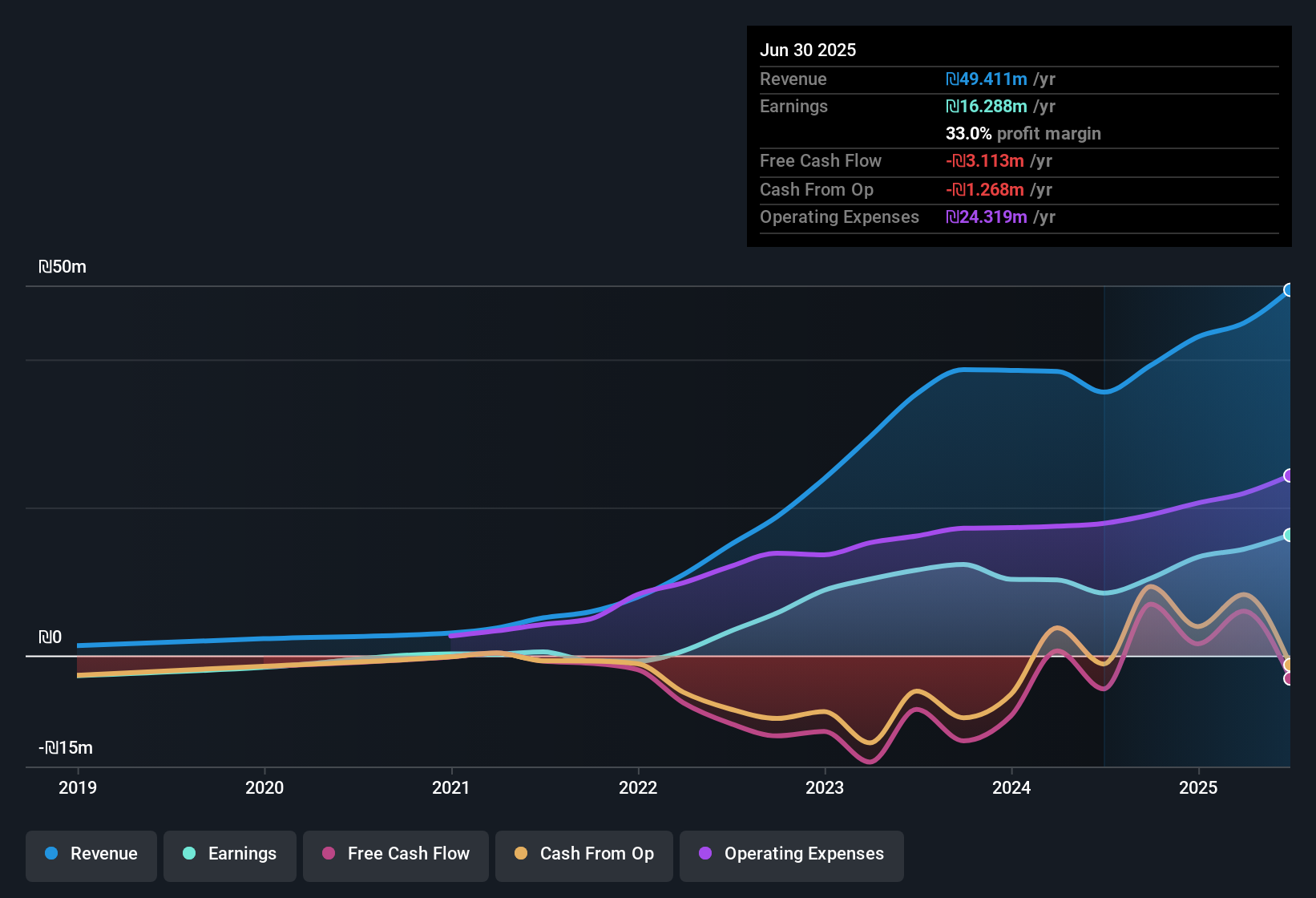Select the orange Cash From Op legend dot
The image size is (1316, 898).
click(x=521, y=854)
